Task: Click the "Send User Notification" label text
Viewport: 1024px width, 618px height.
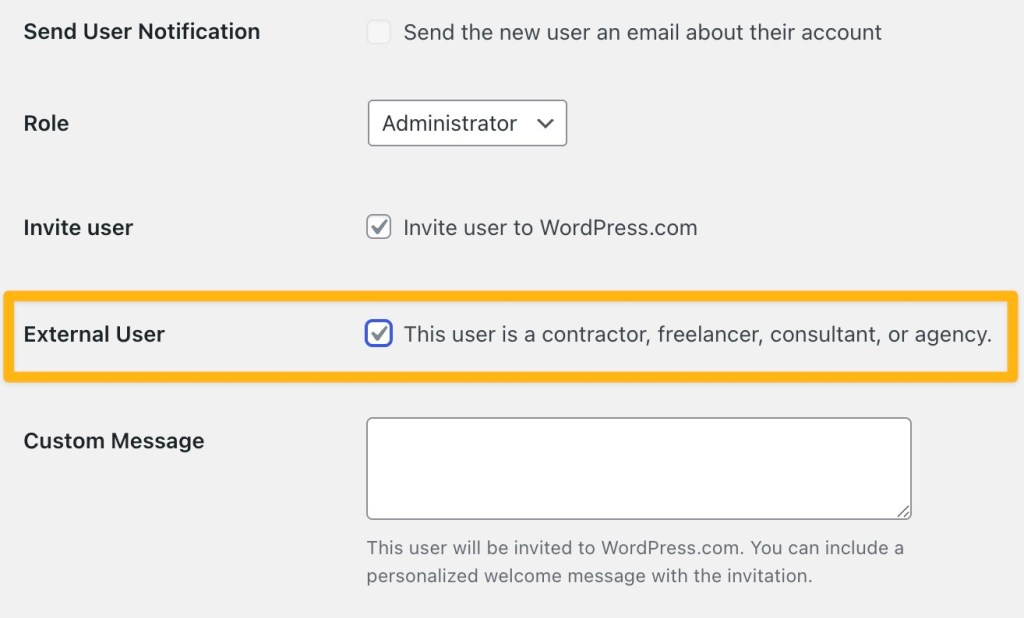Action: click(x=141, y=31)
